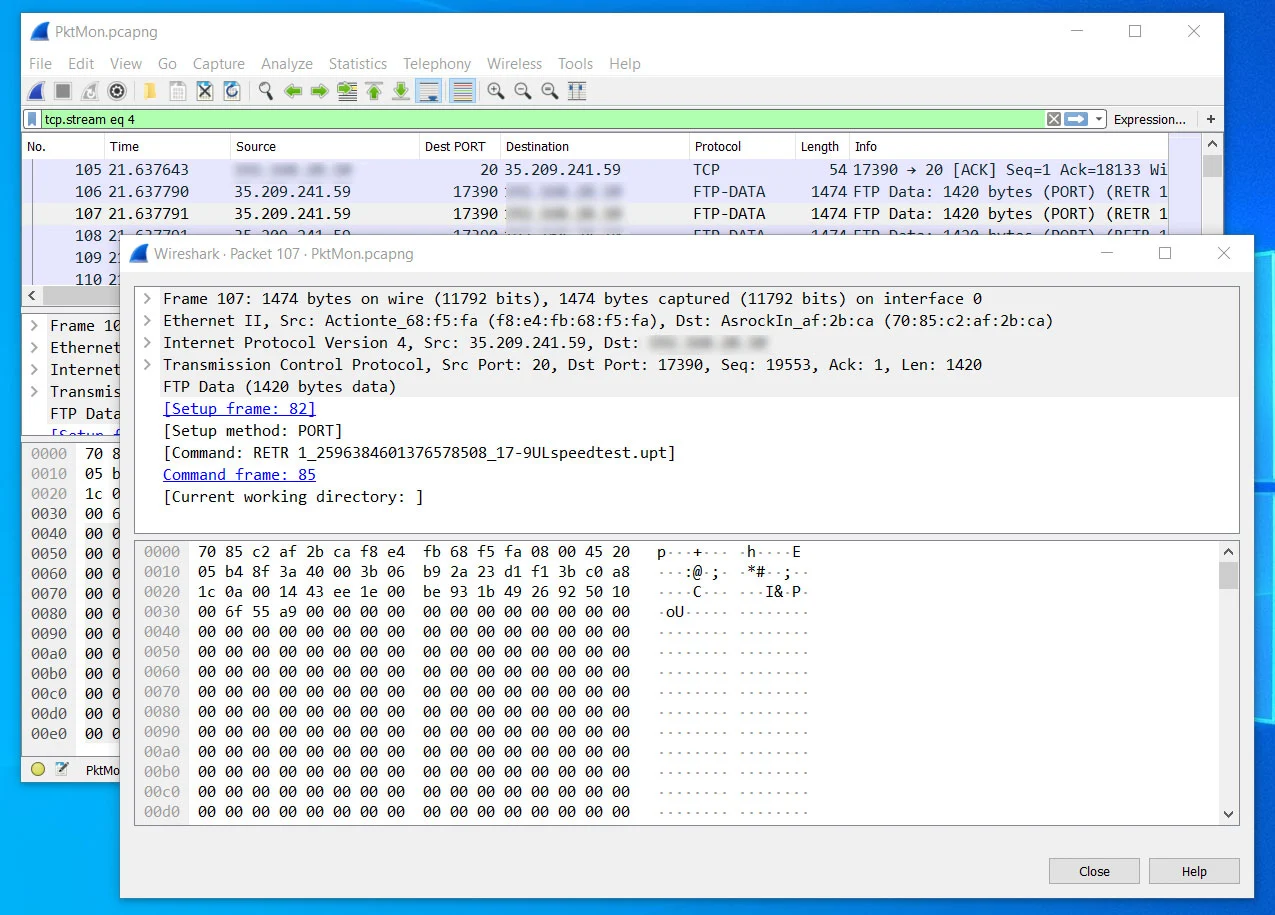Click the Resize columns icon
This screenshot has width=1275, height=915.
576,91
